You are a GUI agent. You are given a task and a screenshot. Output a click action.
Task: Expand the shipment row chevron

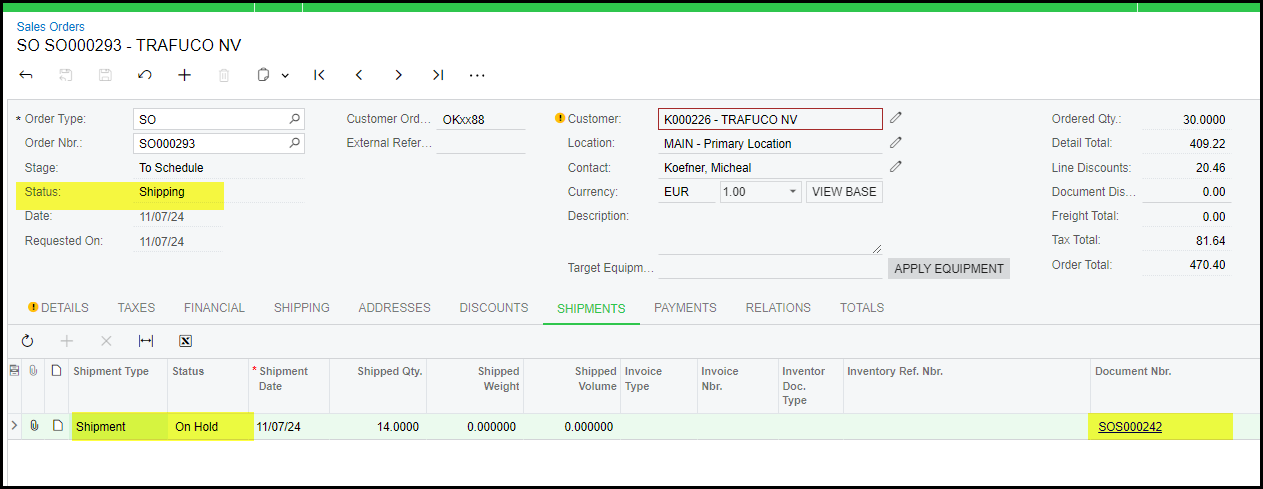click(x=14, y=426)
